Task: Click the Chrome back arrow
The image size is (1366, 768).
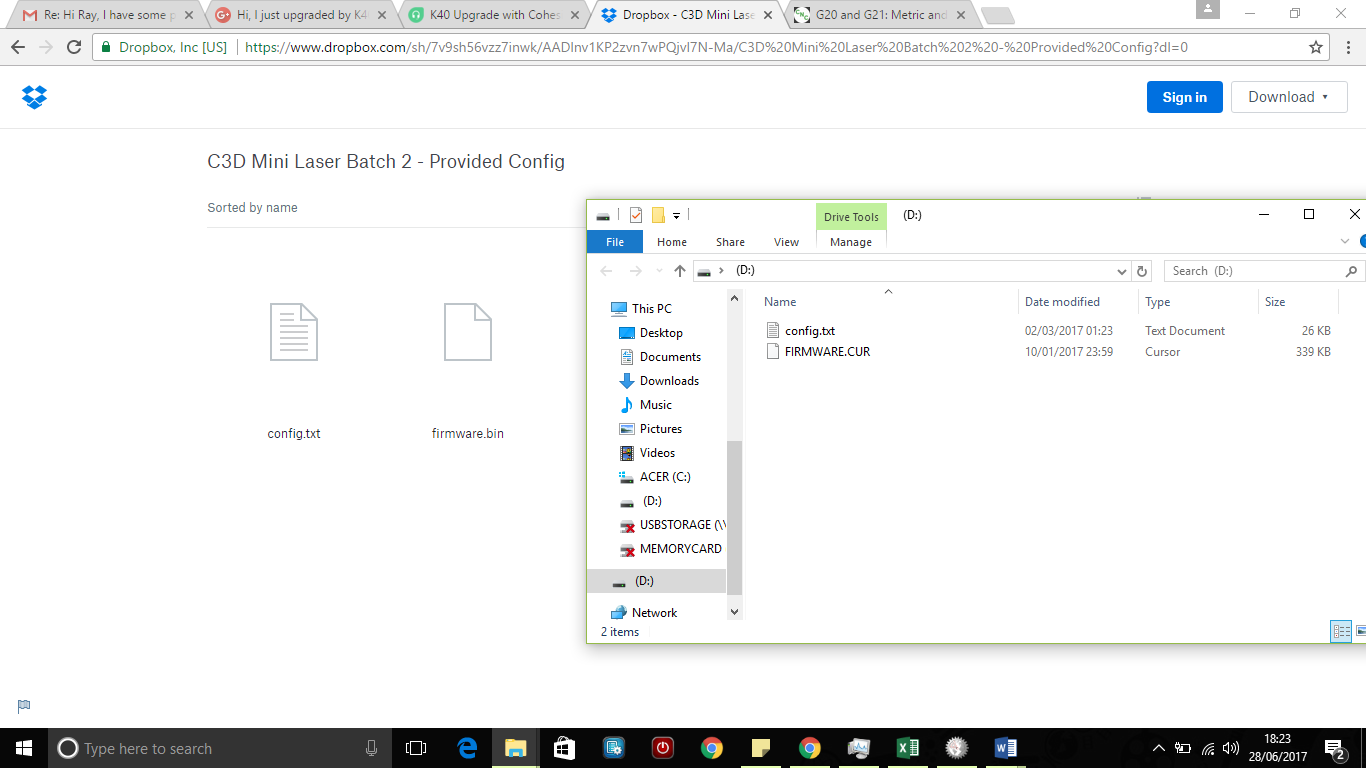Action: [x=18, y=47]
